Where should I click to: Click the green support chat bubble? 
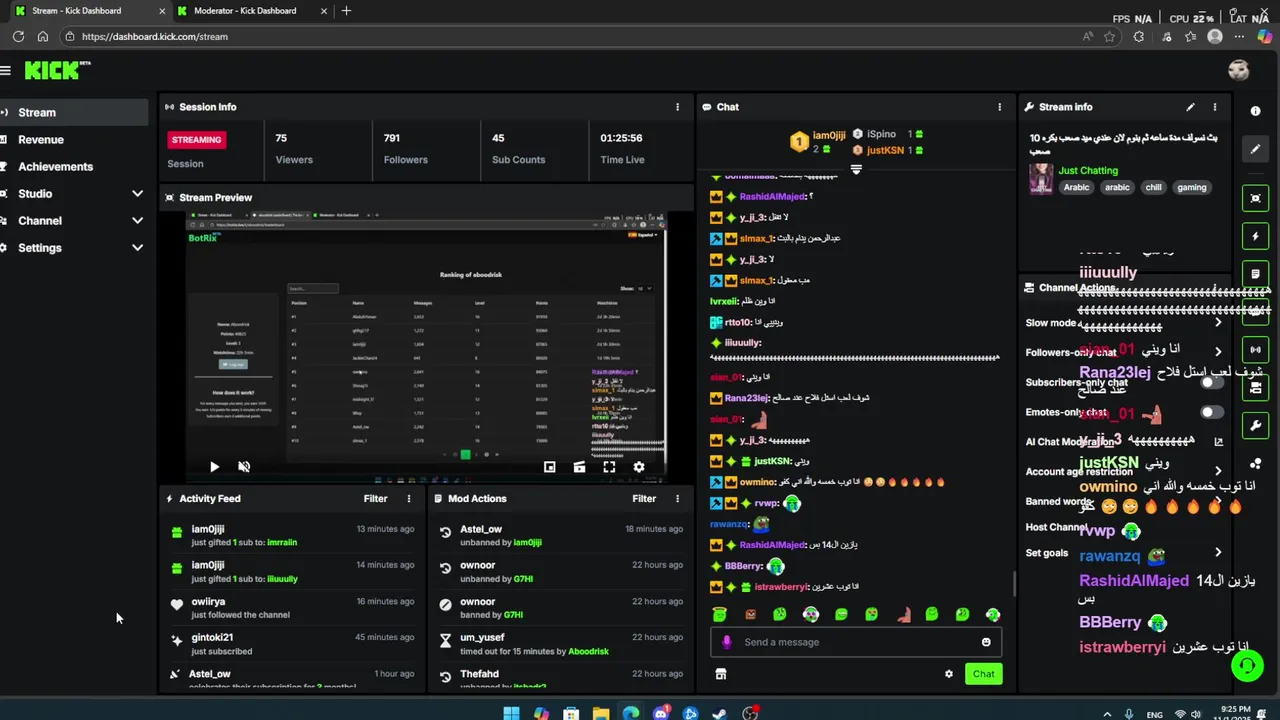(x=1247, y=666)
